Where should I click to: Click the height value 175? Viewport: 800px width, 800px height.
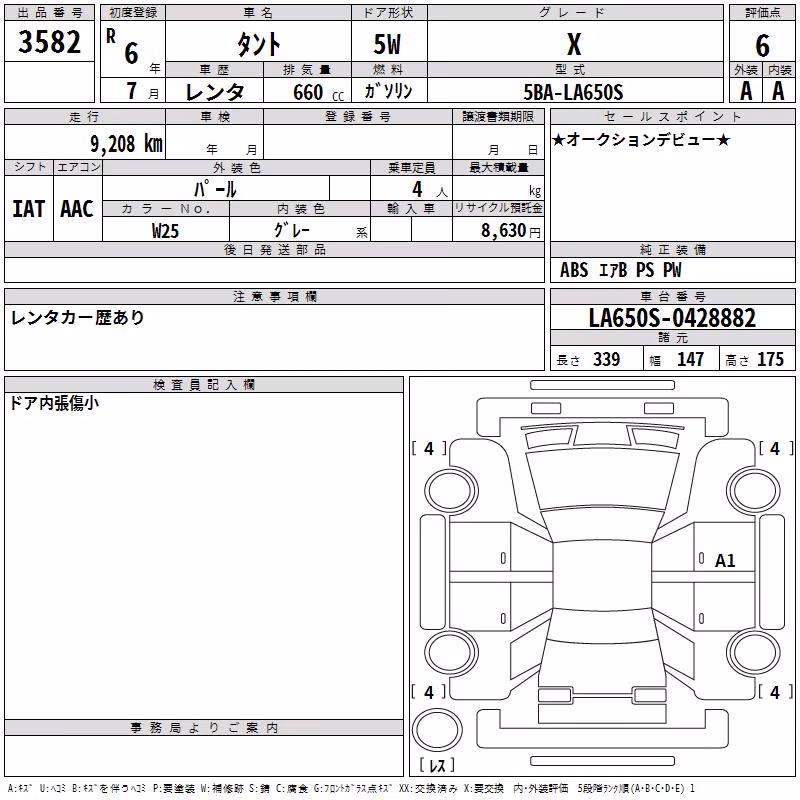[770, 360]
